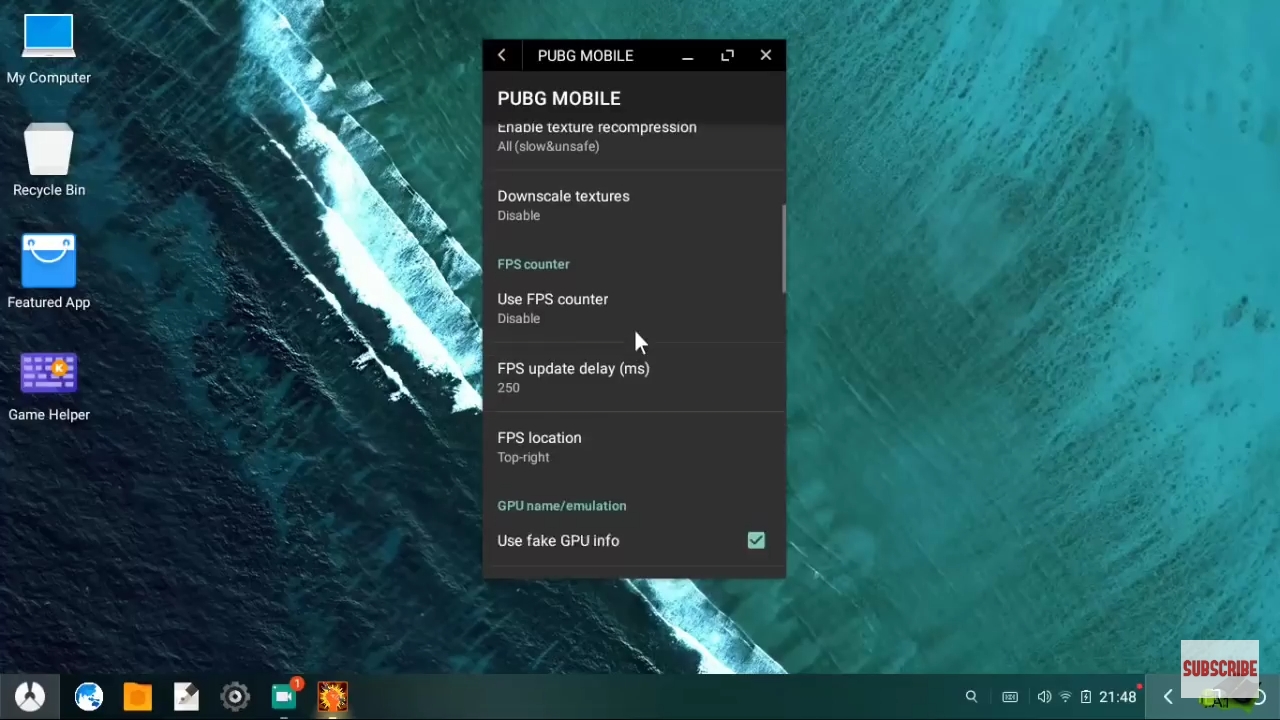Open the orange file manager in taskbar
This screenshot has width=1280, height=720.
[137, 696]
